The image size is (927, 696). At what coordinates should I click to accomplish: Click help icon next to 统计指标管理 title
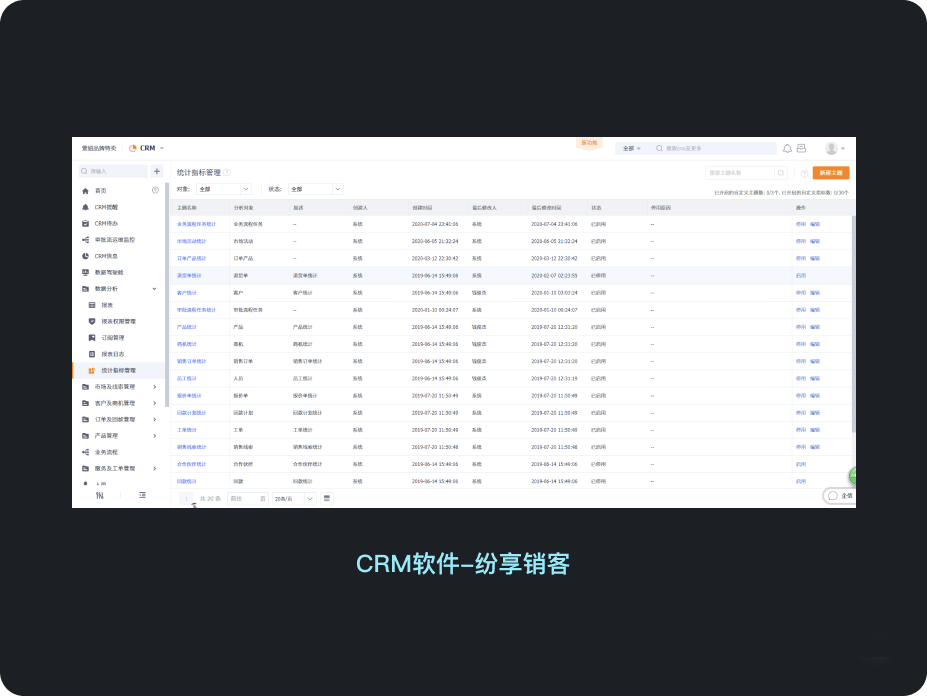[x=227, y=173]
